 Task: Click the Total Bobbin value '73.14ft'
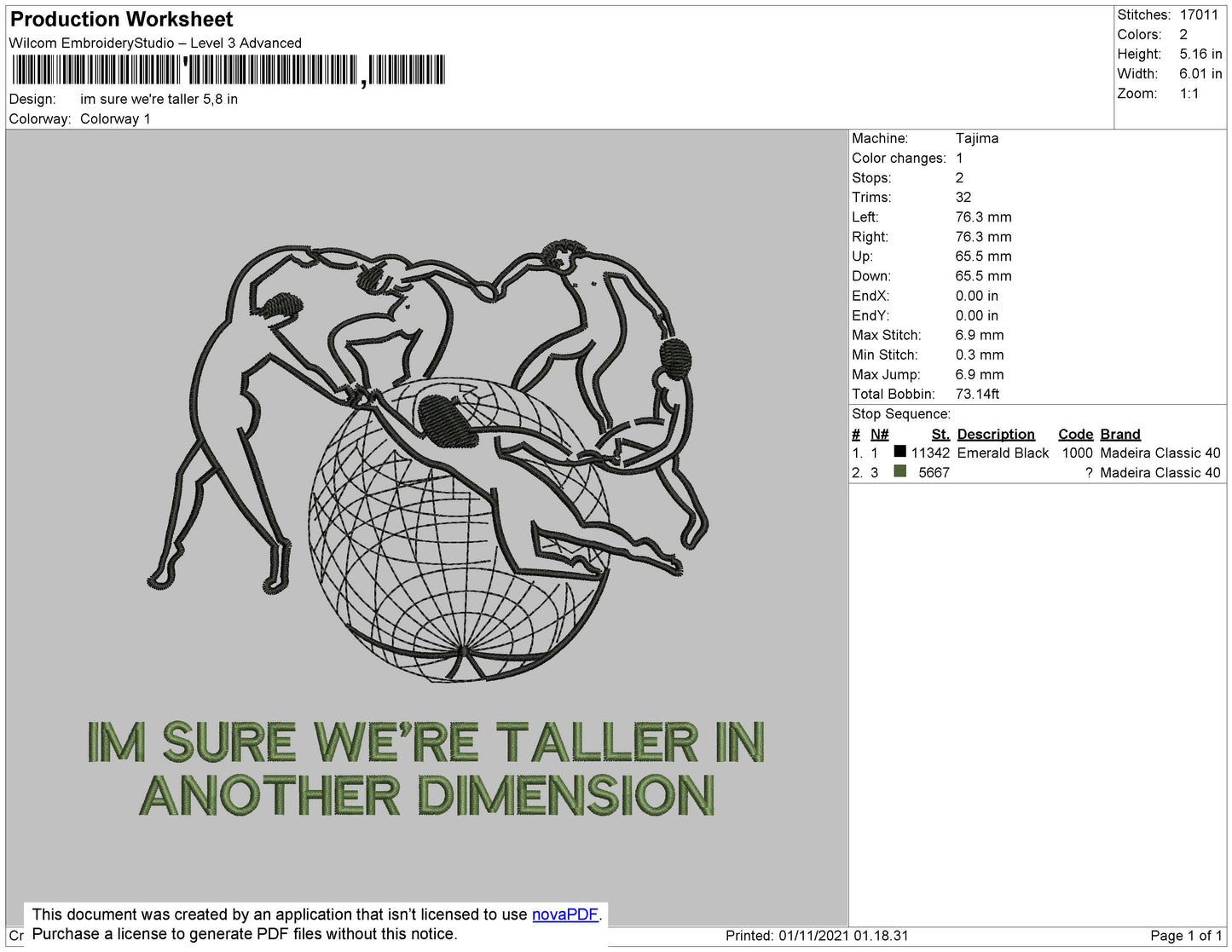click(978, 394)
